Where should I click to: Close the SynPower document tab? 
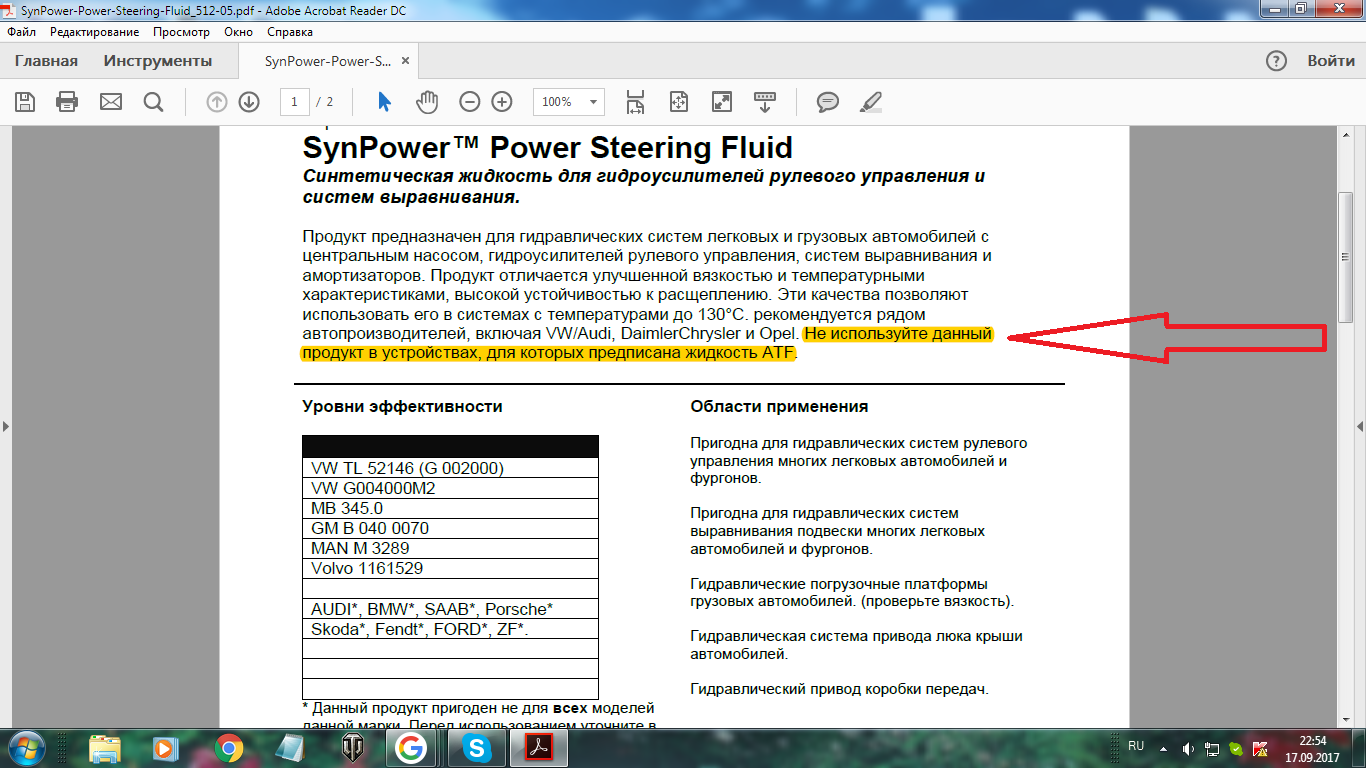(x=405, y=61)
